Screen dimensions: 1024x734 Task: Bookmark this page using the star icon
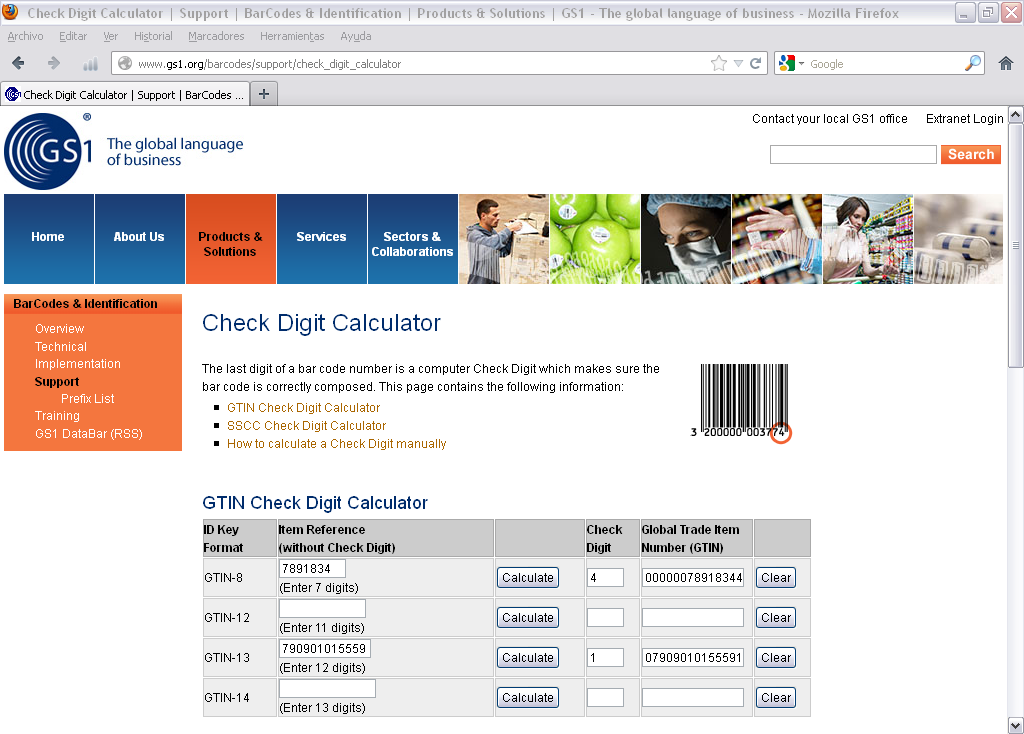point(717,62)
